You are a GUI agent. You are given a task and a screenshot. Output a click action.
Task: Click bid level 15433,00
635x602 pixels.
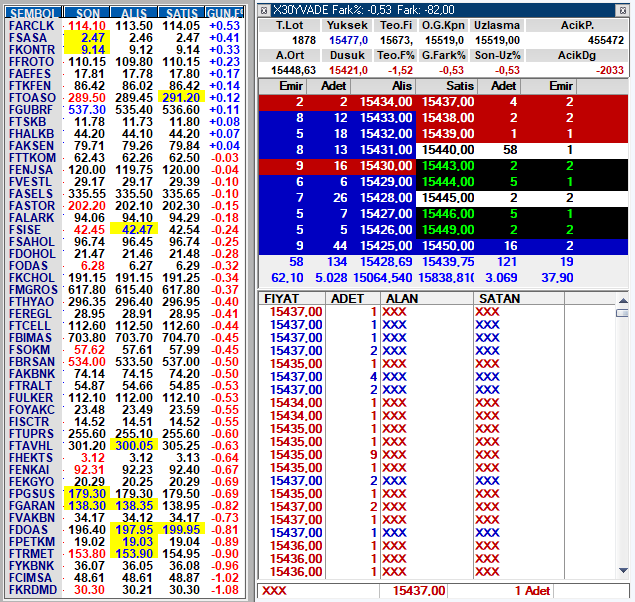pos(386,118)
